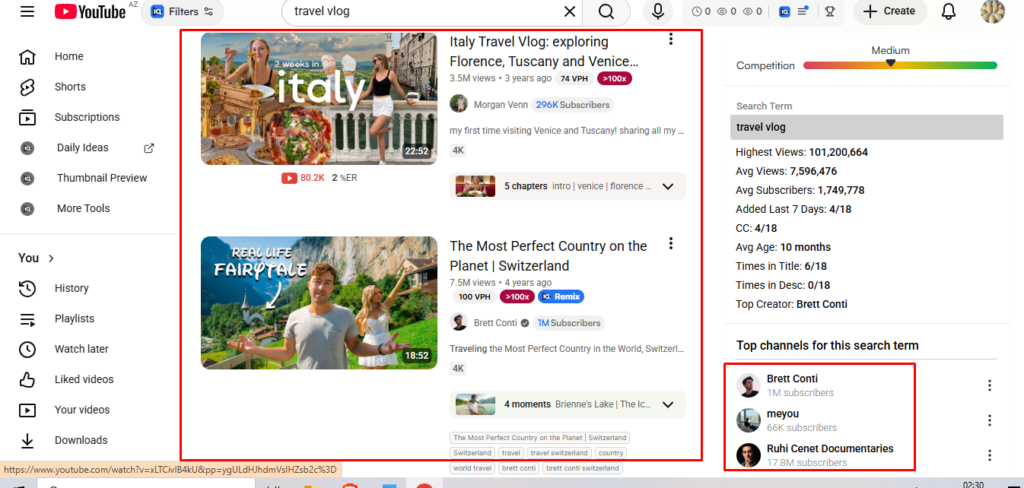Open three-dot menu for the Italy Travel Vlog video
The image size is (1024, 488).
[671, 40]
